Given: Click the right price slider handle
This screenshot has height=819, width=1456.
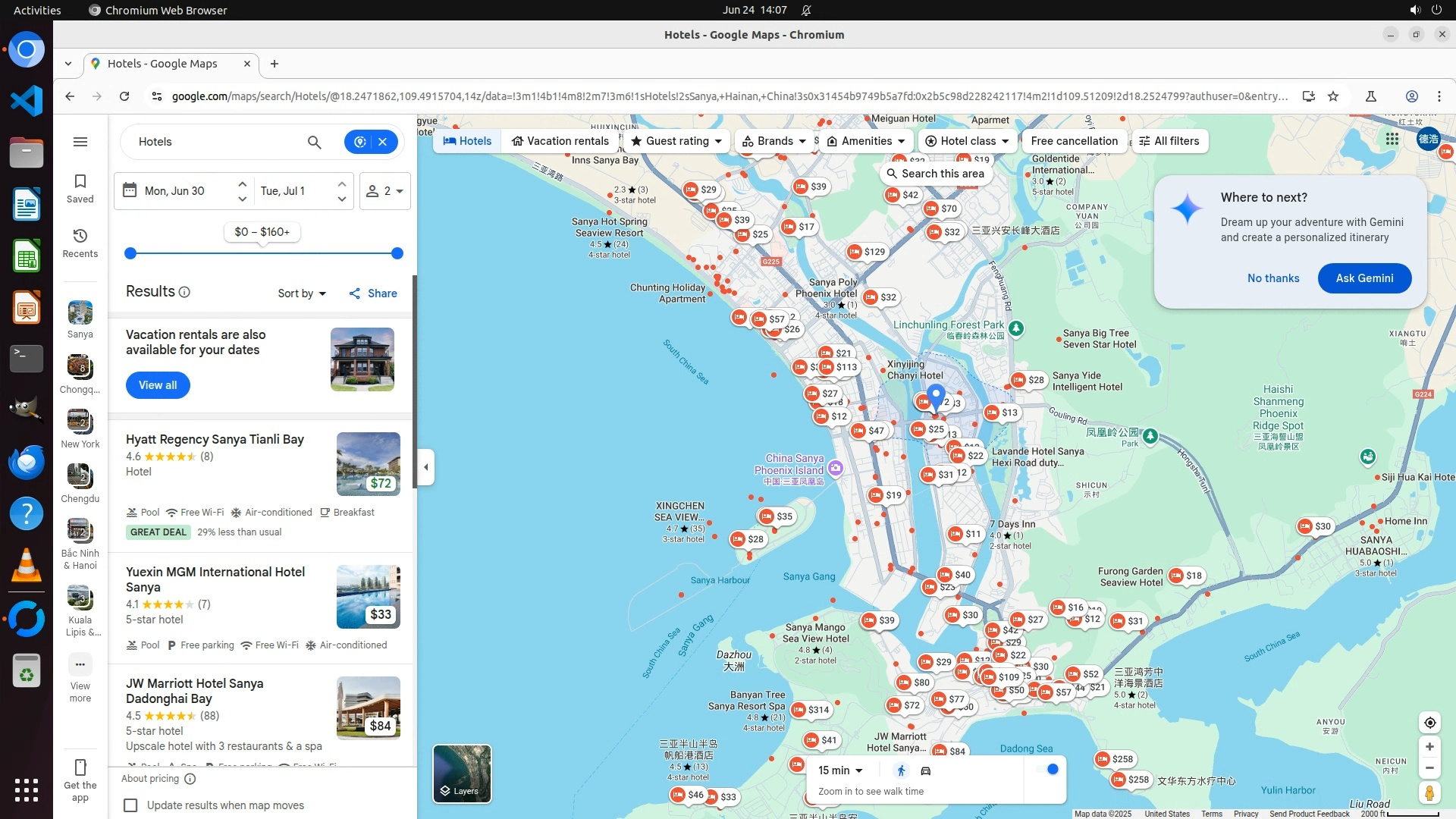Looking at the screenshot, I should click(x=397, y=253).
